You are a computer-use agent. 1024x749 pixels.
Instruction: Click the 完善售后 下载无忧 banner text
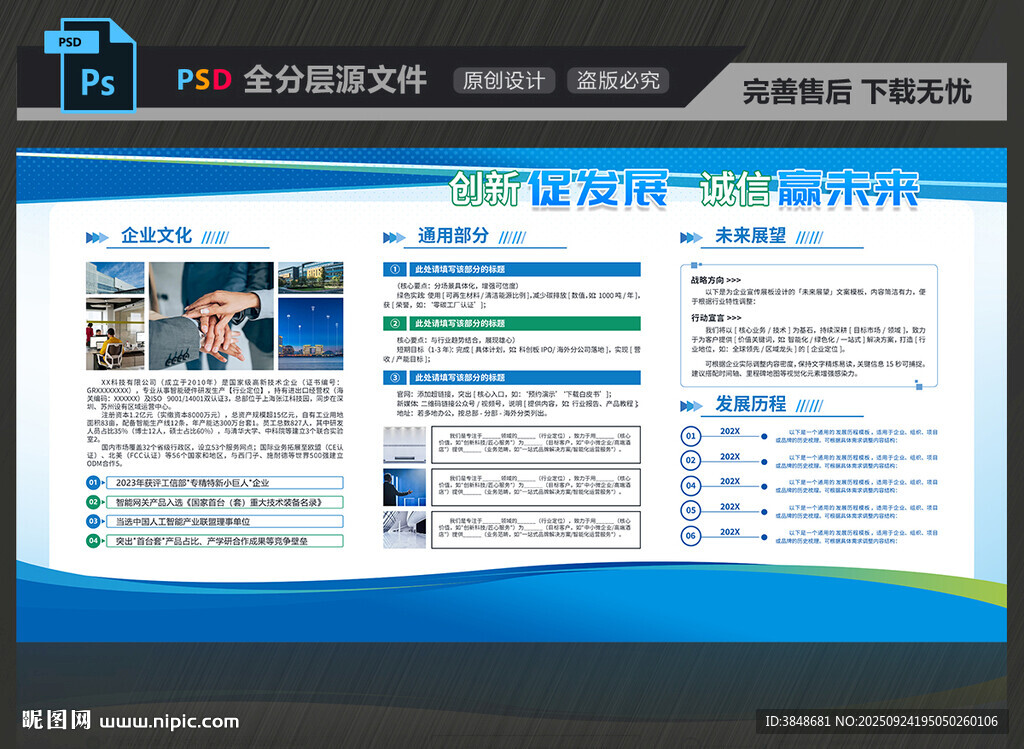tap(857, 91)
